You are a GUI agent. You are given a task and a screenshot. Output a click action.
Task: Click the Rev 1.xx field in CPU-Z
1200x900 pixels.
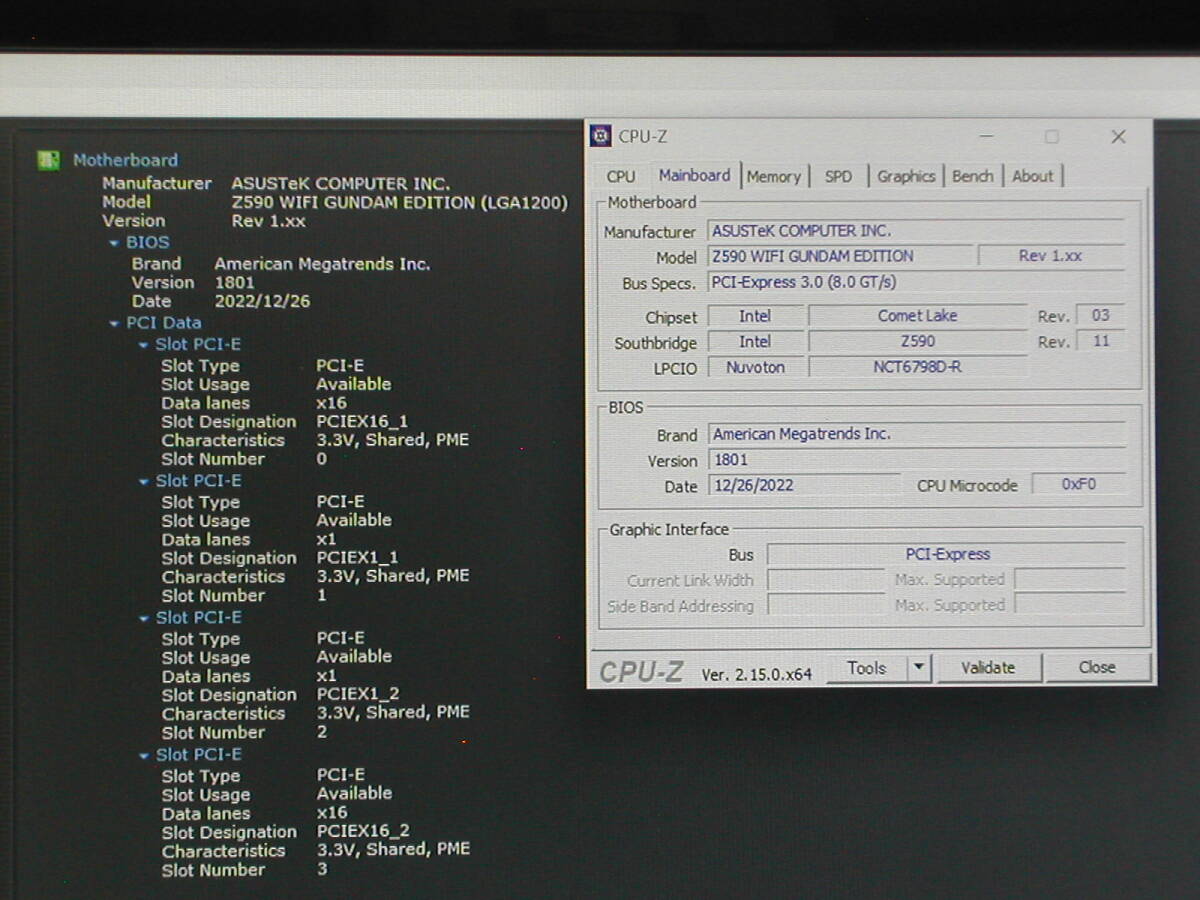[x=1051, y=256]
